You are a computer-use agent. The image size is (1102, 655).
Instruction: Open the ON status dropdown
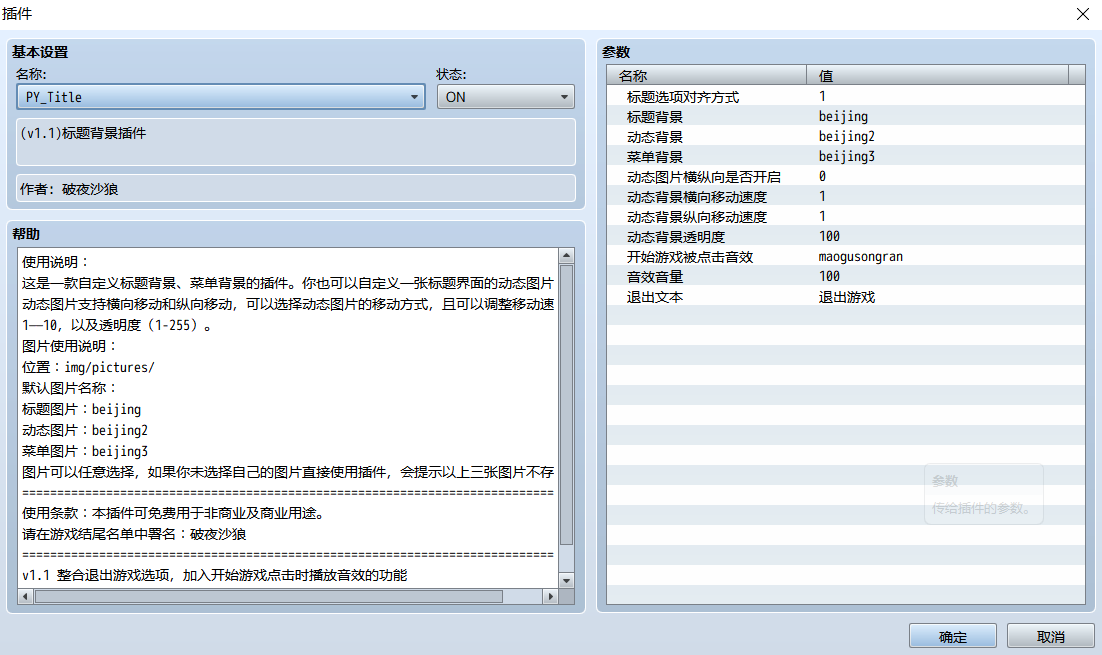coord(505,97)
